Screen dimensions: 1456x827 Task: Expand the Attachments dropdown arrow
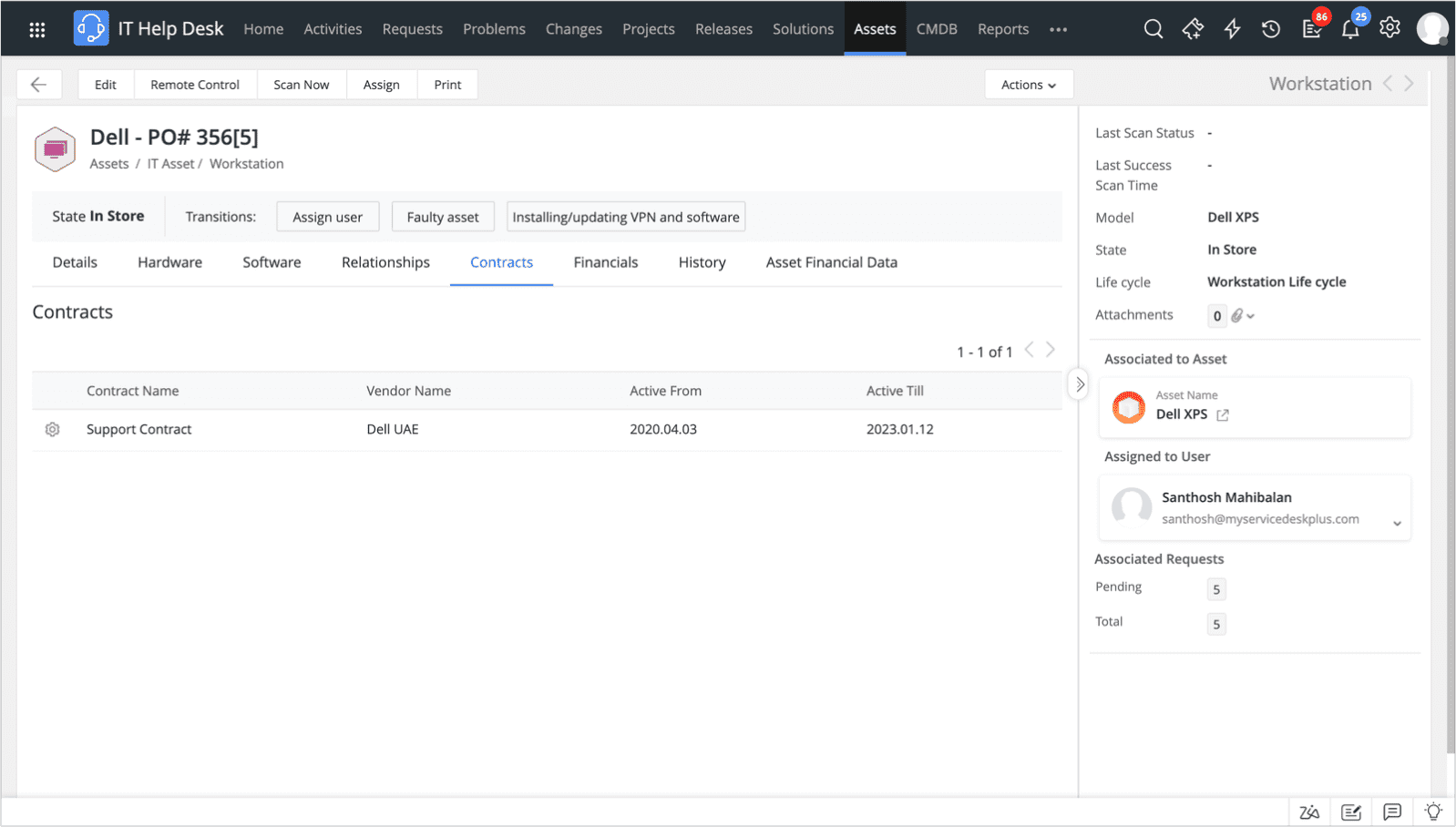tap(1251, 316)
